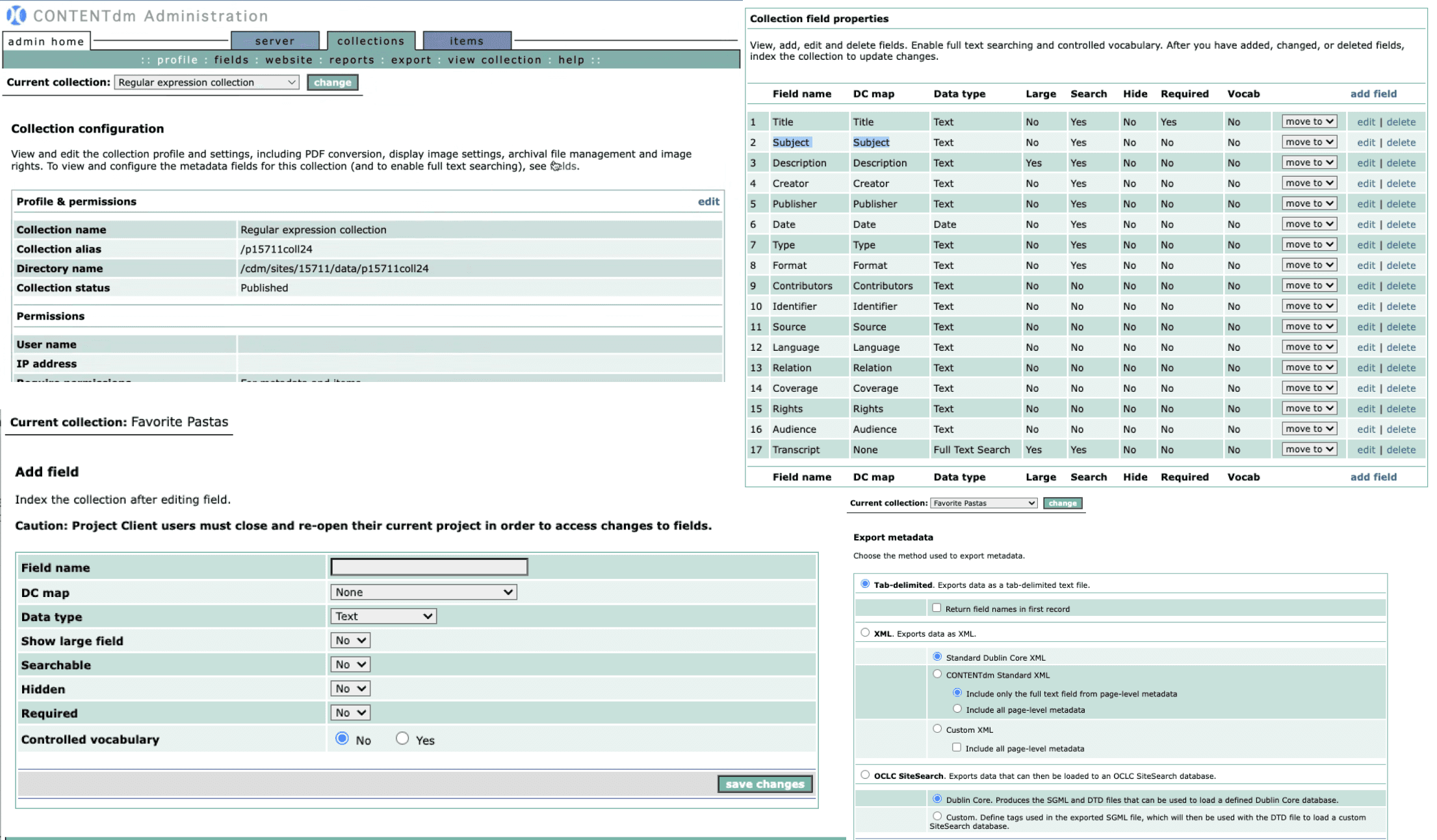Click the CONTENTdm logo icon
This screenshot has height=840, width=1437.
[x=16, y=14]
